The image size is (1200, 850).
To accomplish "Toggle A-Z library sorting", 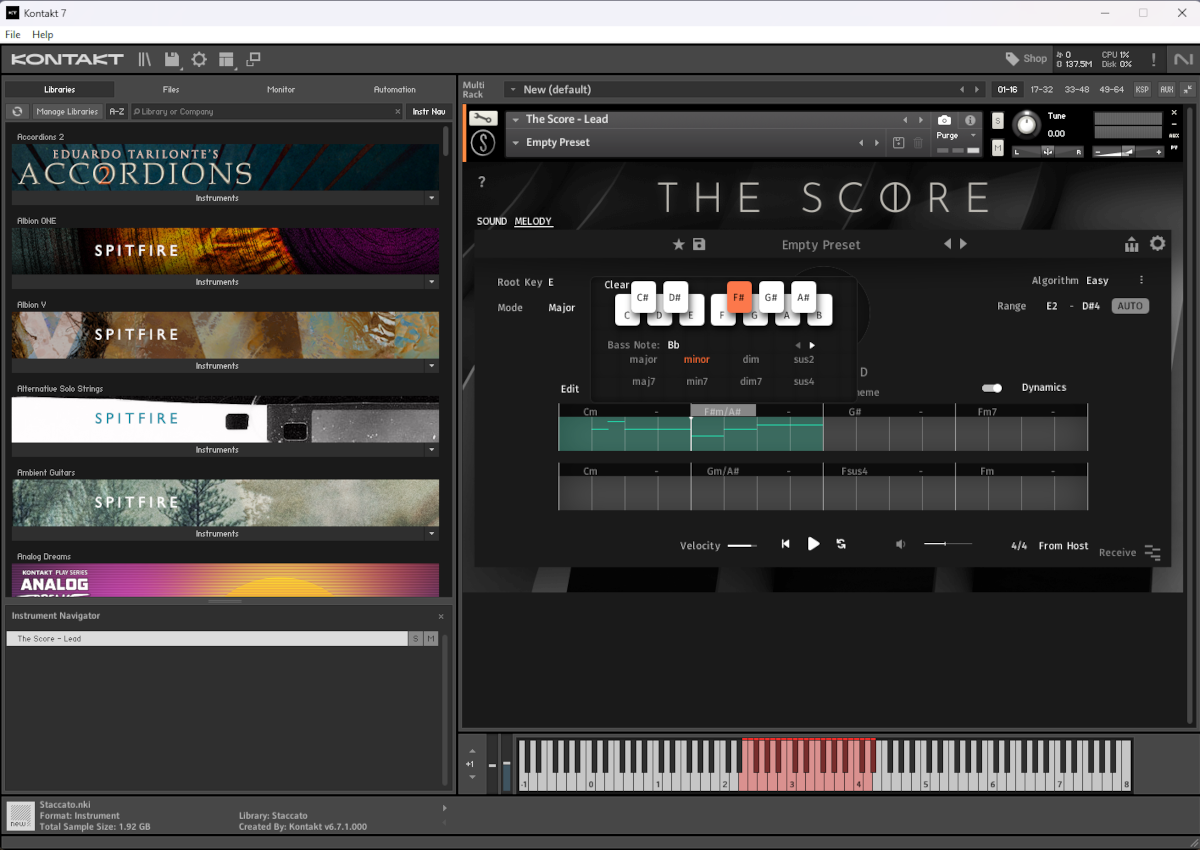I will point(117,112).
